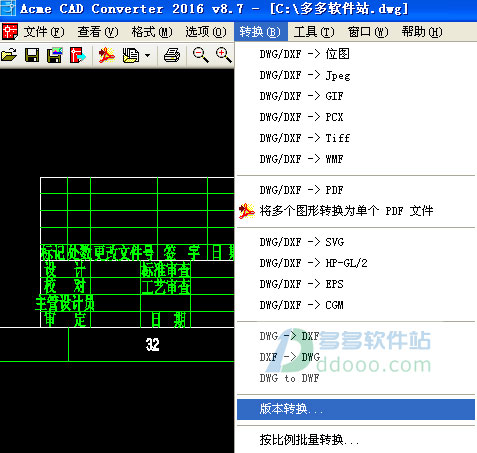This screenshot has height=453, width=477.
Task: Select DWG -> DXF menu entry
Action: pyautogui.click(x=356, y=336)
